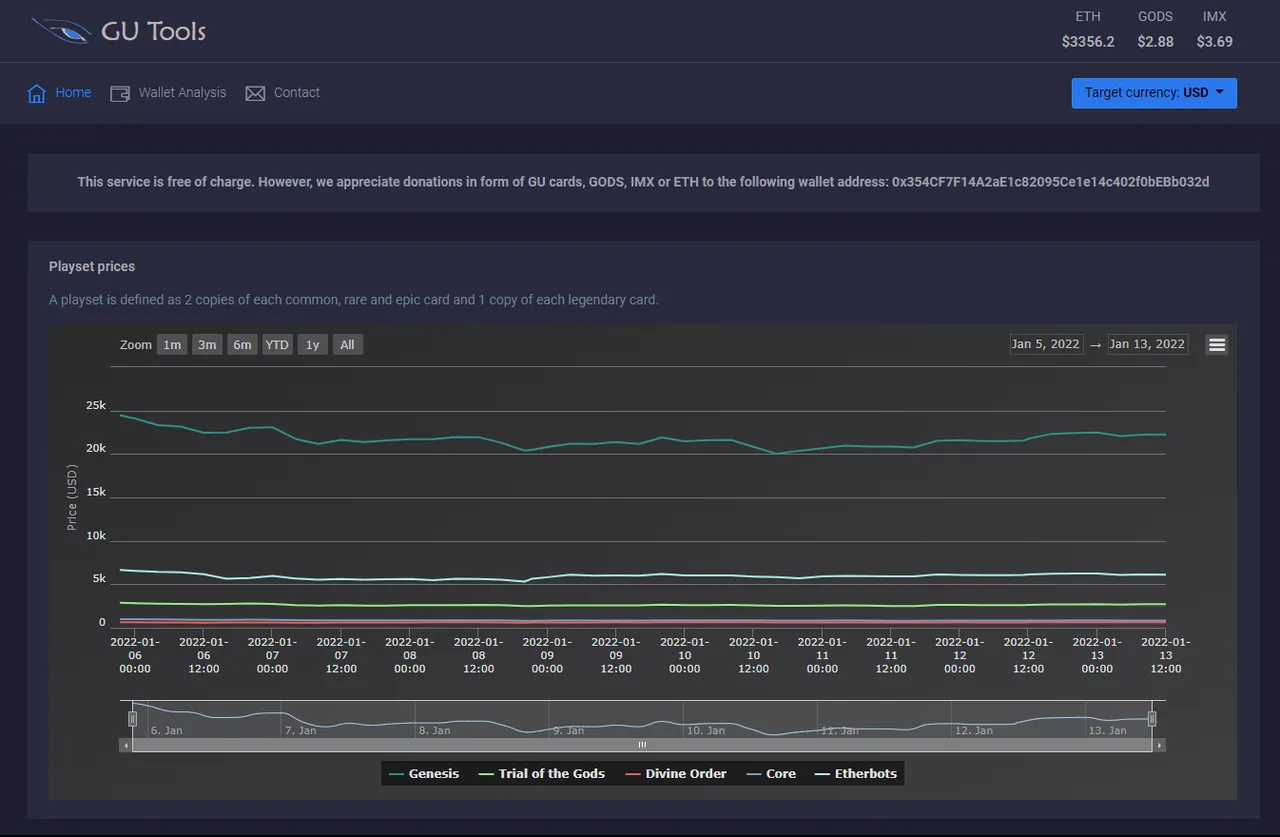Click the 20k y-axis label
1280x837 pixels.
pyautogui.click(x=96, y=449)
